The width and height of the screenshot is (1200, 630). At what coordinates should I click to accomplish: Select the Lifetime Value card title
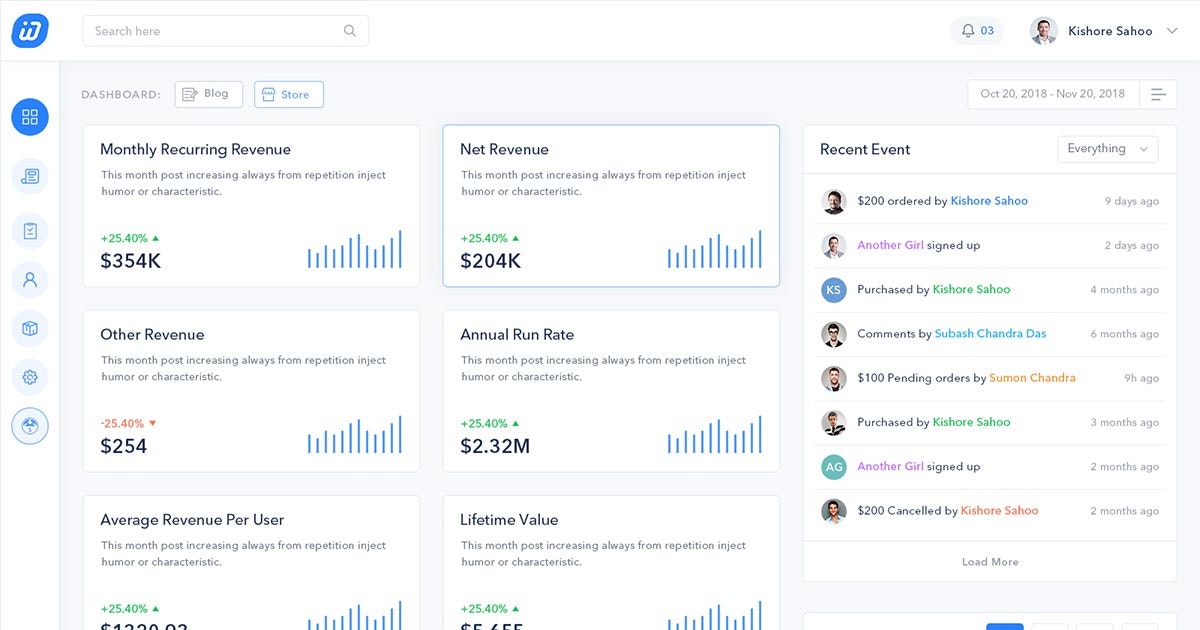click(x=509, y=520)
